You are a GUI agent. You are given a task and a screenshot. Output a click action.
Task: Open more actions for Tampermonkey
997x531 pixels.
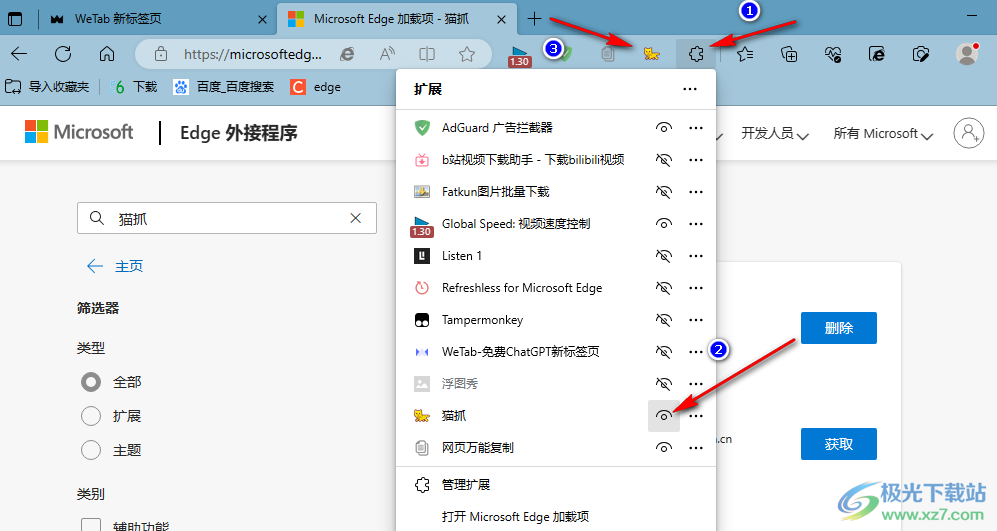pos(696,320)
